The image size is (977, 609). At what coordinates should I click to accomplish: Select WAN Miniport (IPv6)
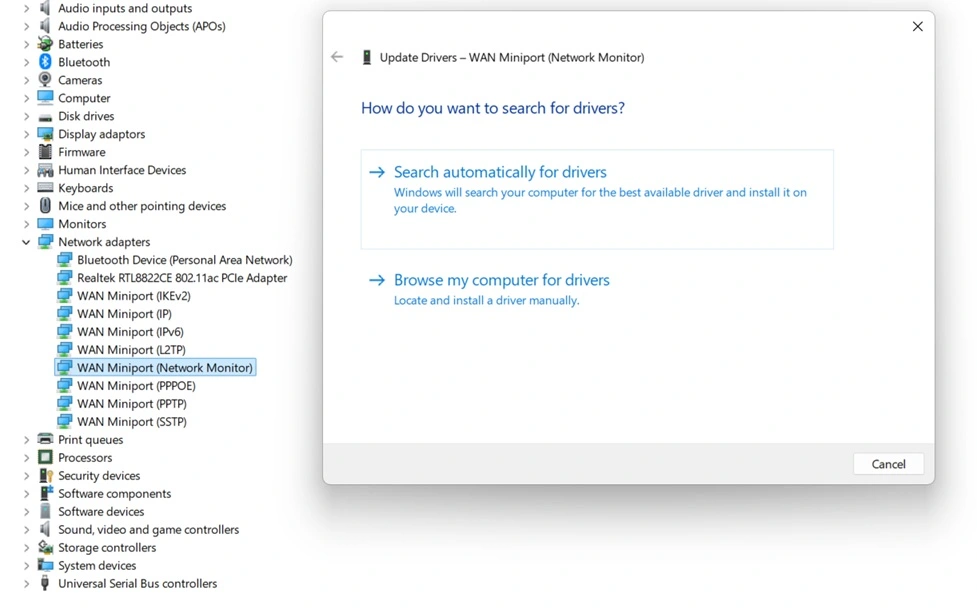click(130, 332)
